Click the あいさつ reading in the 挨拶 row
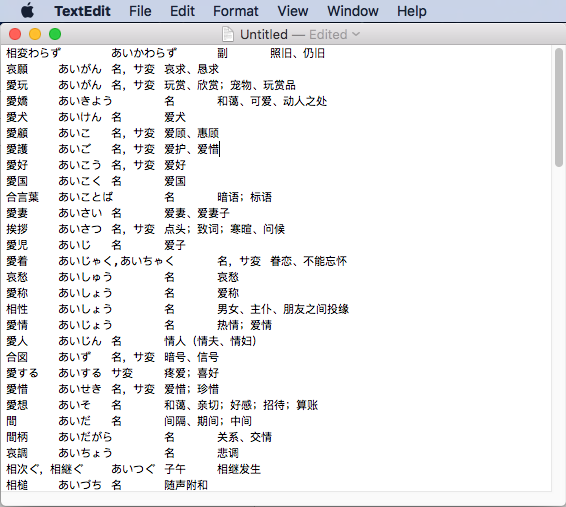This screenshot has width=566, height=507. (x=80, y=229)
